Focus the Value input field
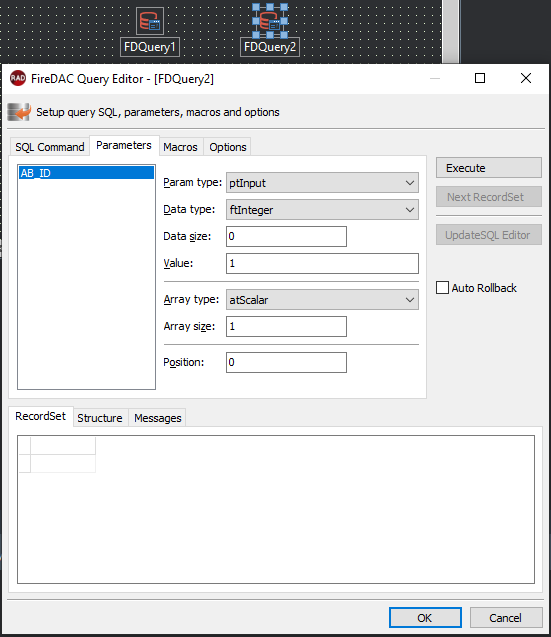Screen dimensions: 551x637 pos(322,263)
